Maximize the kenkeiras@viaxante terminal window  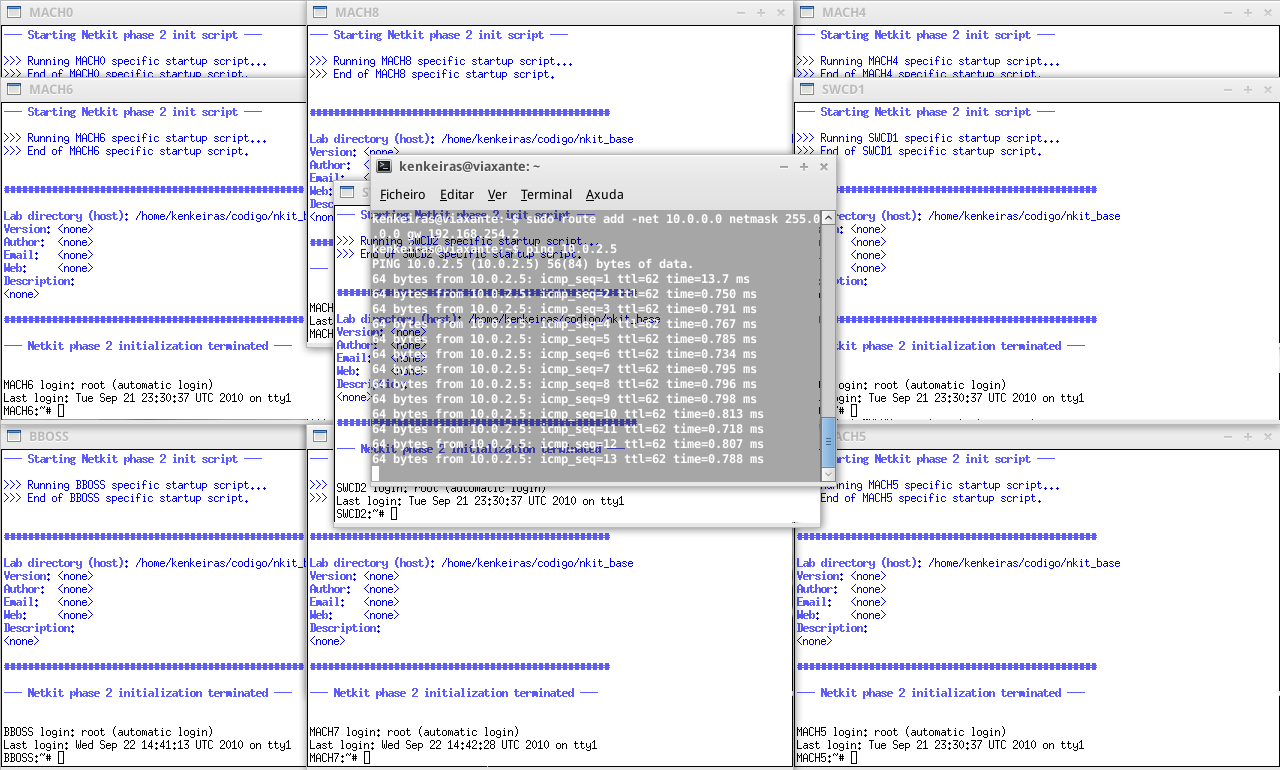804,167
